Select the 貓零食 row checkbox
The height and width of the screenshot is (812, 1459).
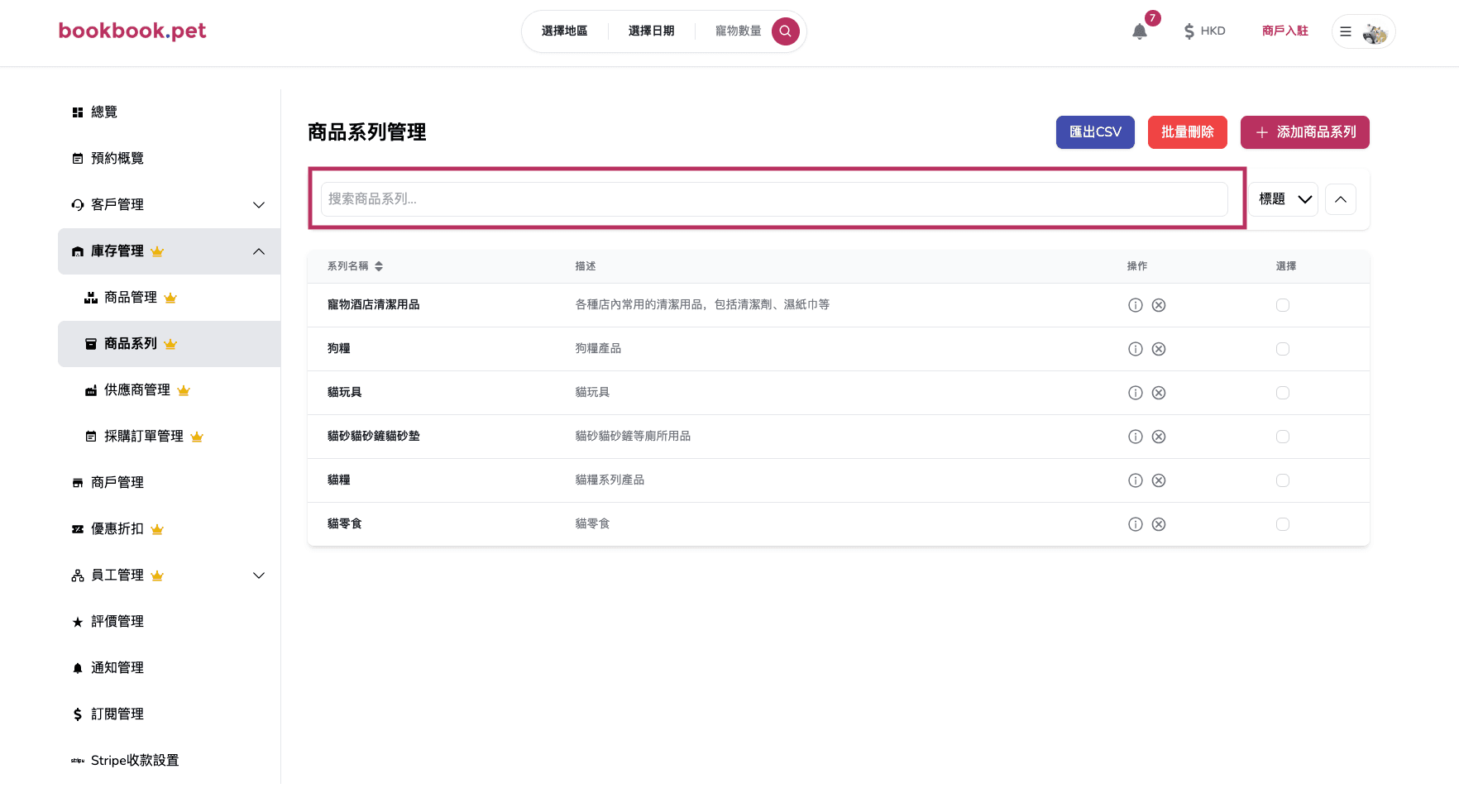pyautogui.click(x=1283, y=524)
